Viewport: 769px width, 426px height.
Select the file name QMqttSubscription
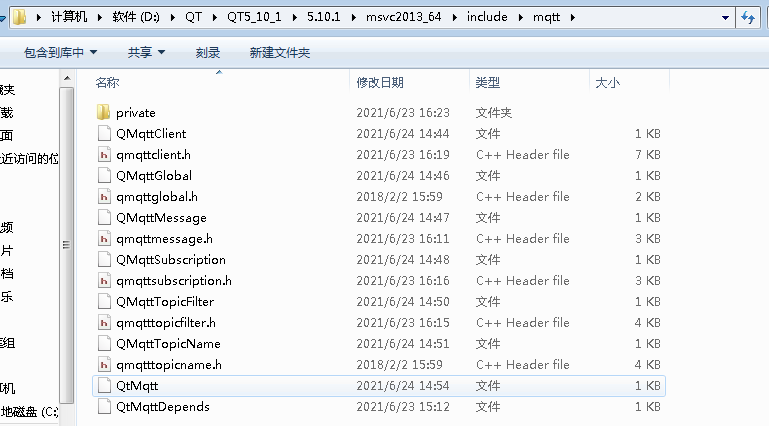coord(171,260)
